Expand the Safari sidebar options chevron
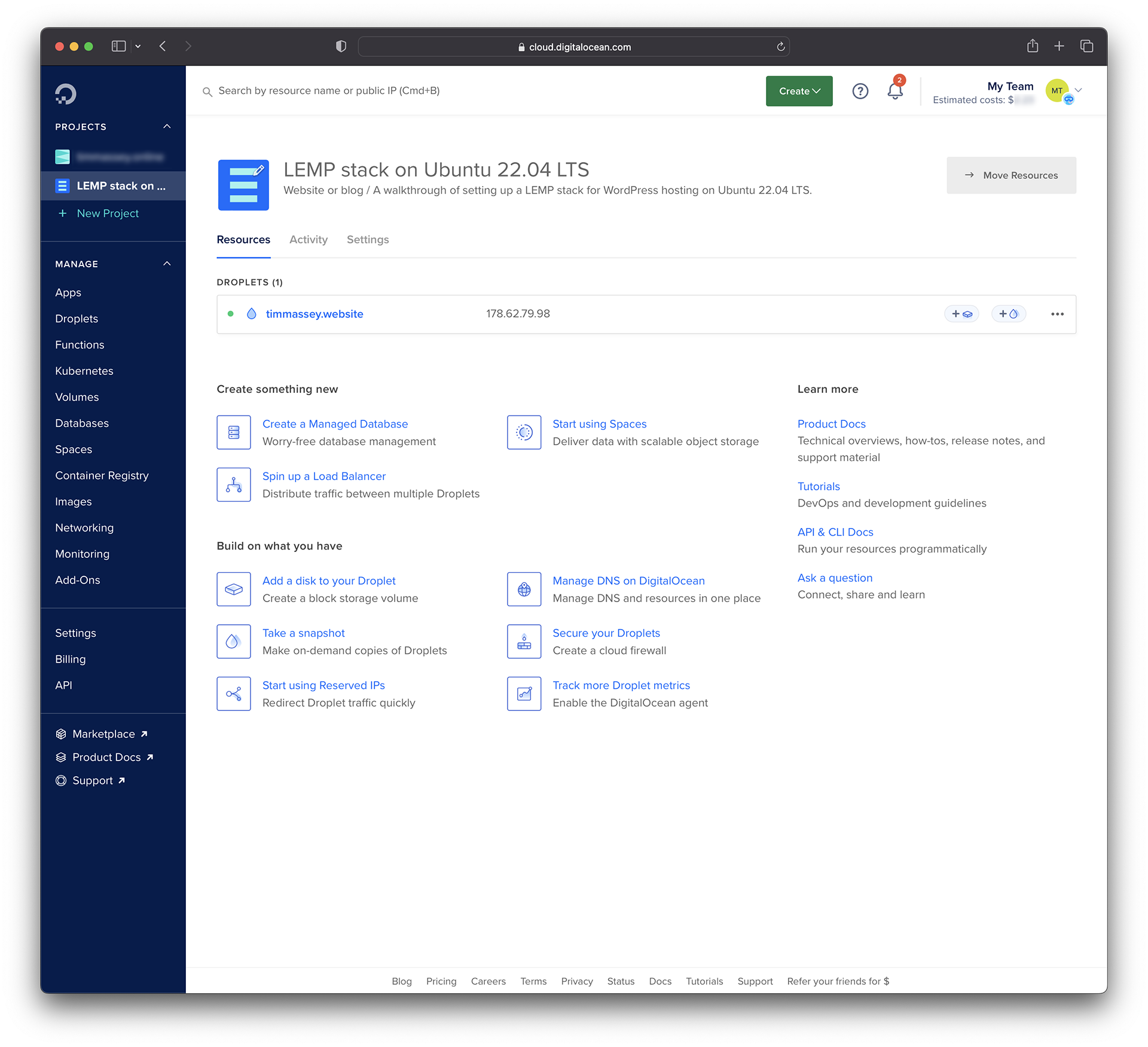The width and height of the screenshot is (1148, 1047). (138, 47)
